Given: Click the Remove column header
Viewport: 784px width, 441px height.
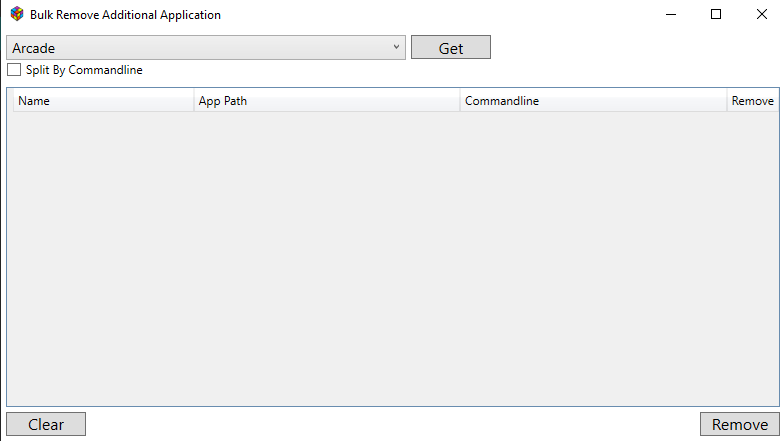Looking at the screenshot, I should [x=752, y=100].
